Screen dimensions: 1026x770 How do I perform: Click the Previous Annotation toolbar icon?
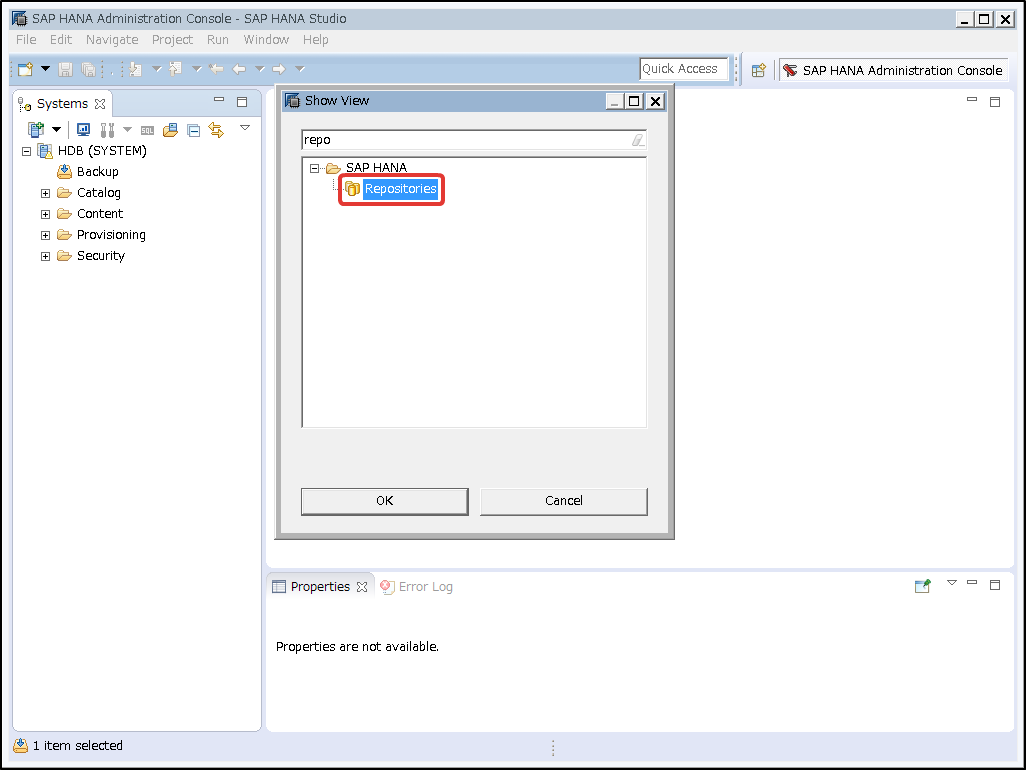(175, 69)
